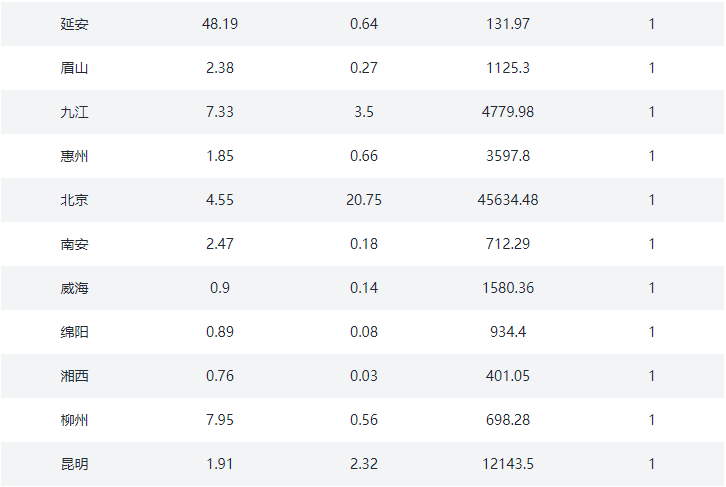This screenshot has height=487, width=726.
Task: Select the value 45634.48 in 北京 row
Action: [x=508, y=200]
